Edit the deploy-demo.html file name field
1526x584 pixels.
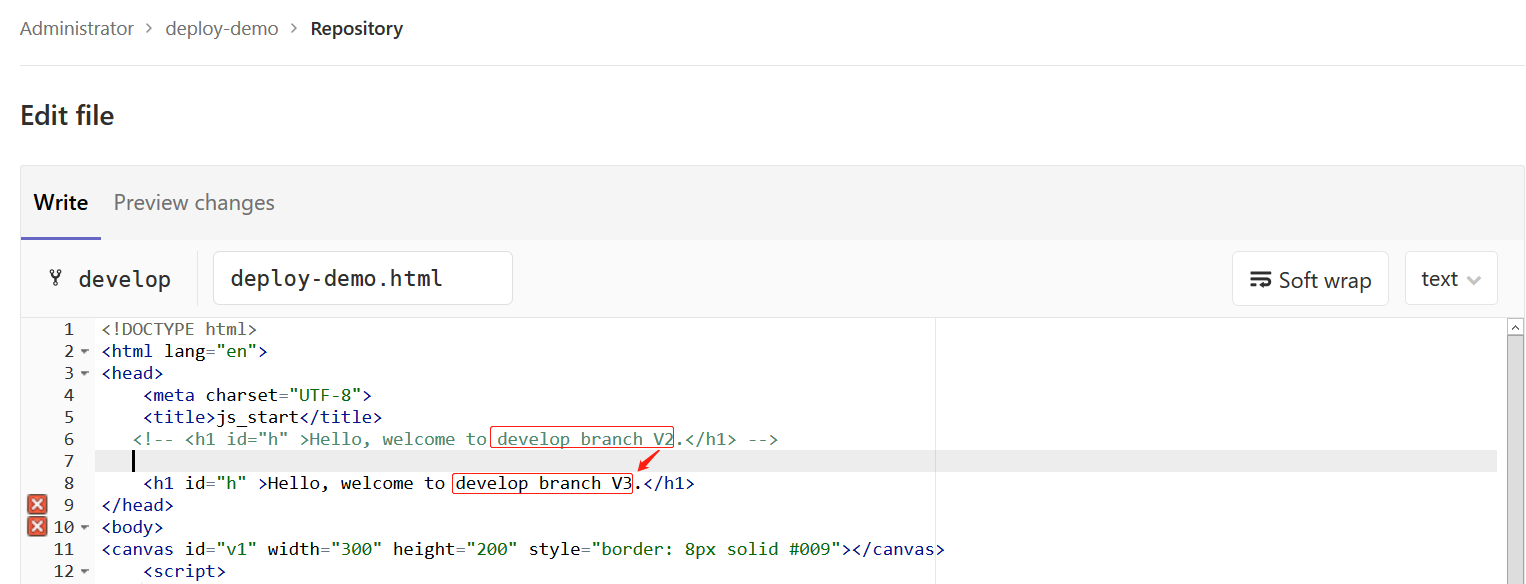tap(363, 278)
